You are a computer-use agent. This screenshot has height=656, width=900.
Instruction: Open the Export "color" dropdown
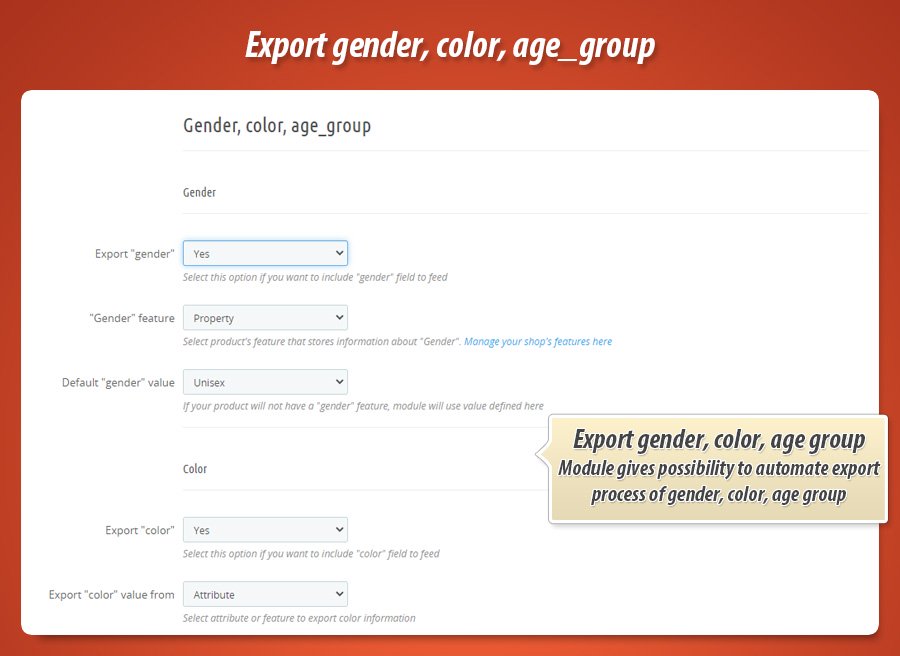click(265, 529)
